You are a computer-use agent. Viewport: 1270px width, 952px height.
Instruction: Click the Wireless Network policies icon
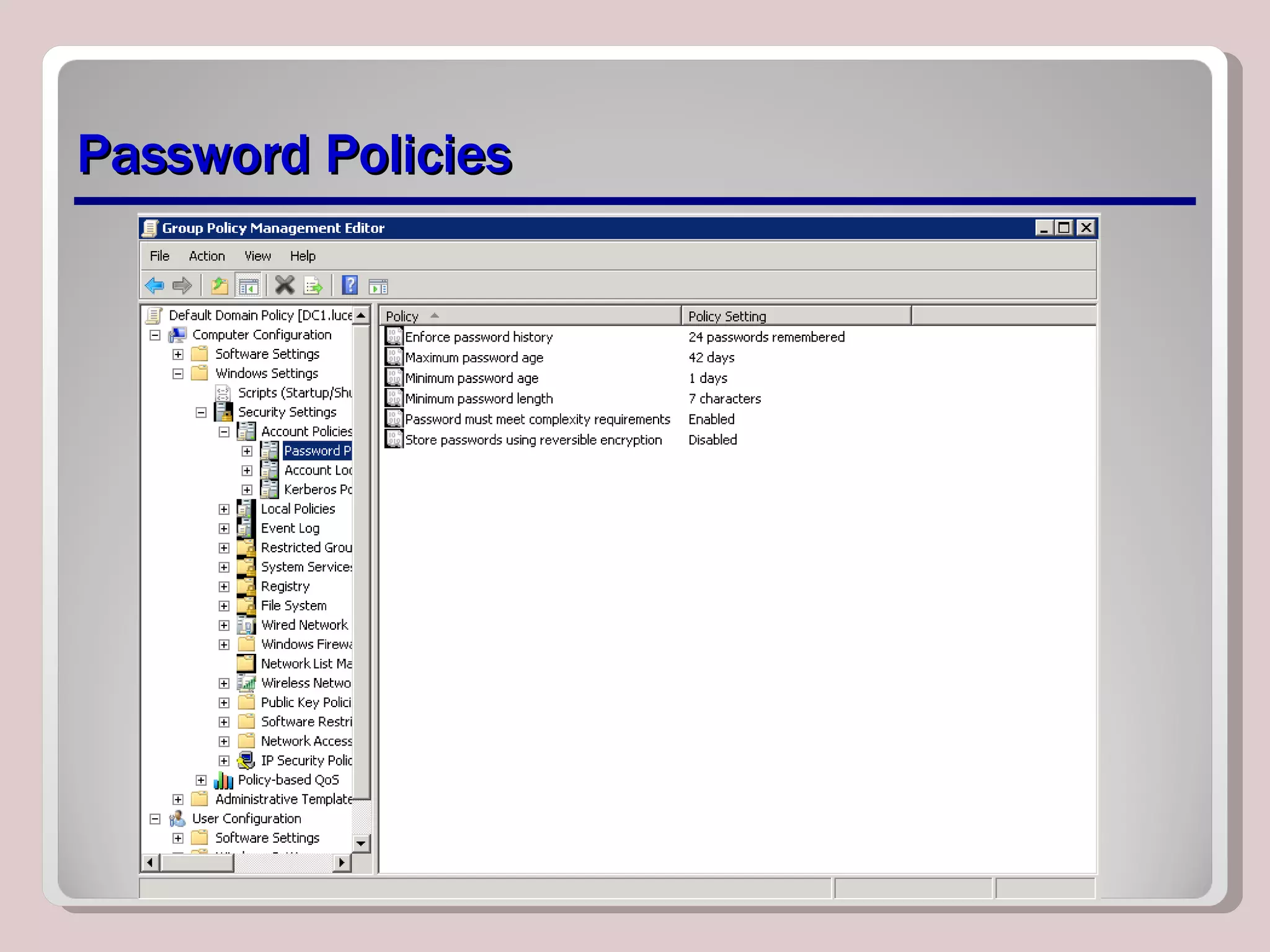[x=246, y=683]
